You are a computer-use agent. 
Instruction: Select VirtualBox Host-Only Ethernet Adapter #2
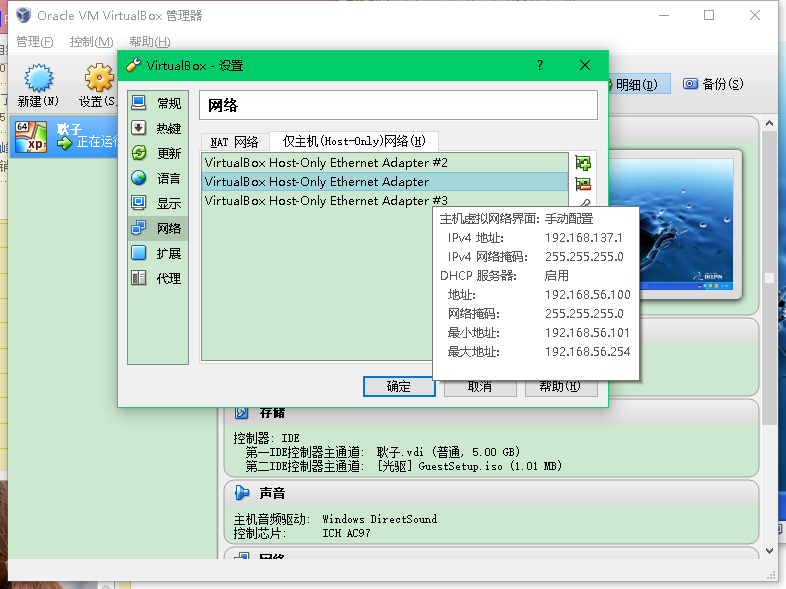[384, 163]
